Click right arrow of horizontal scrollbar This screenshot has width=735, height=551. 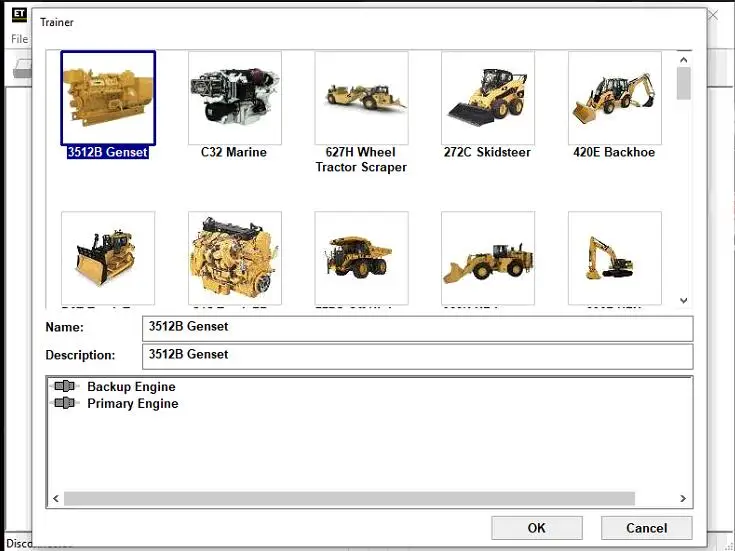[x=683, y=498]
